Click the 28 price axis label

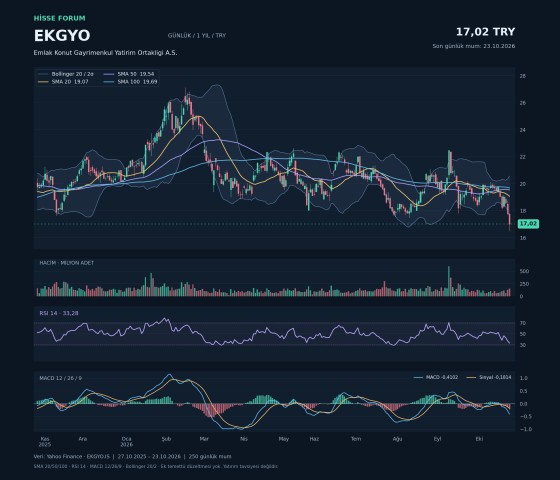tap(522, 76)
